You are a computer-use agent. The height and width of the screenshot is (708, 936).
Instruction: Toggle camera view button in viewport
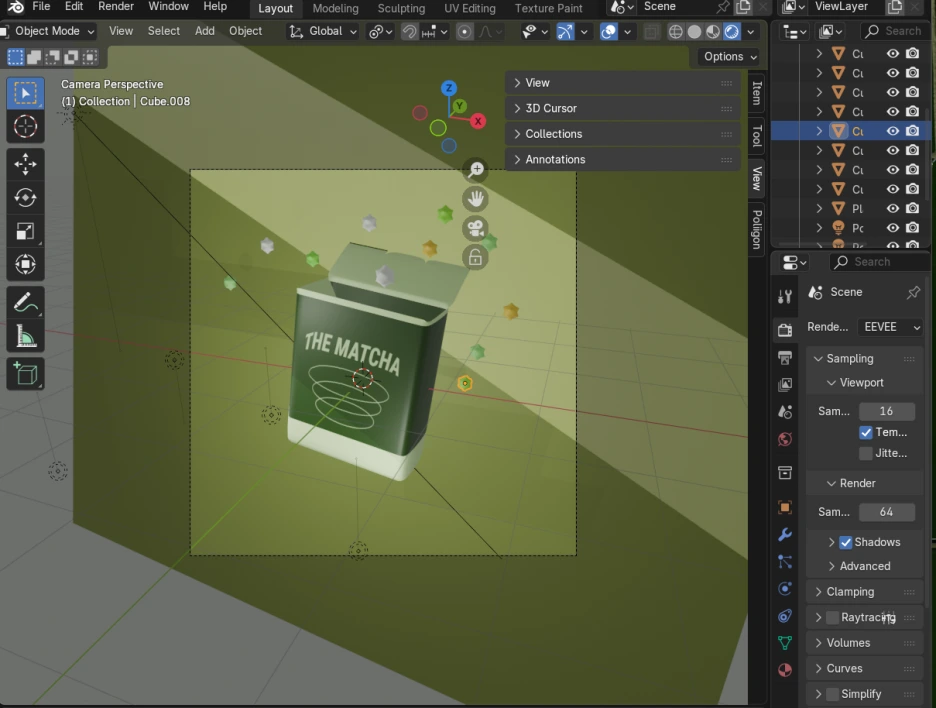pos(475,229)
